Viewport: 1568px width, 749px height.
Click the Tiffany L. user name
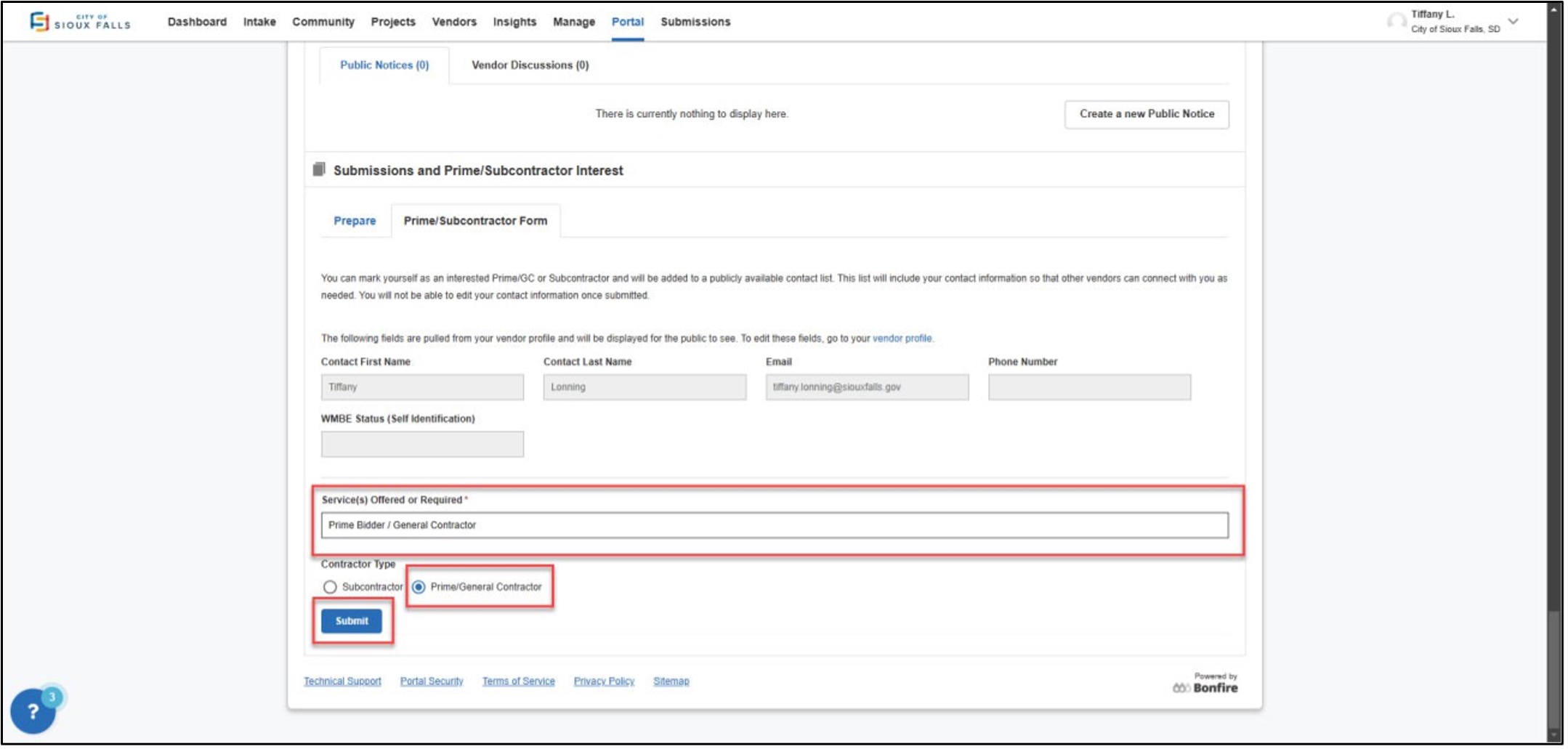[1432, 14]
